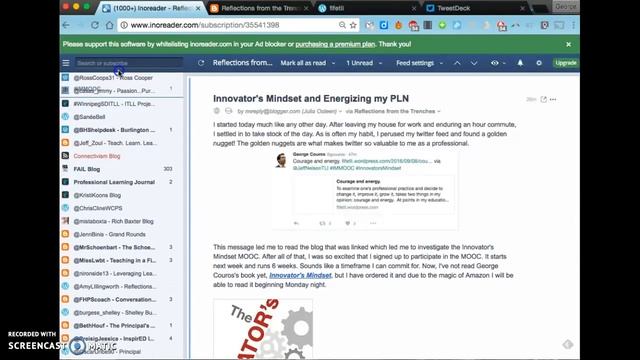Open notifications bell icon
The height and width of the screenshot is (360, 640).
520,63
